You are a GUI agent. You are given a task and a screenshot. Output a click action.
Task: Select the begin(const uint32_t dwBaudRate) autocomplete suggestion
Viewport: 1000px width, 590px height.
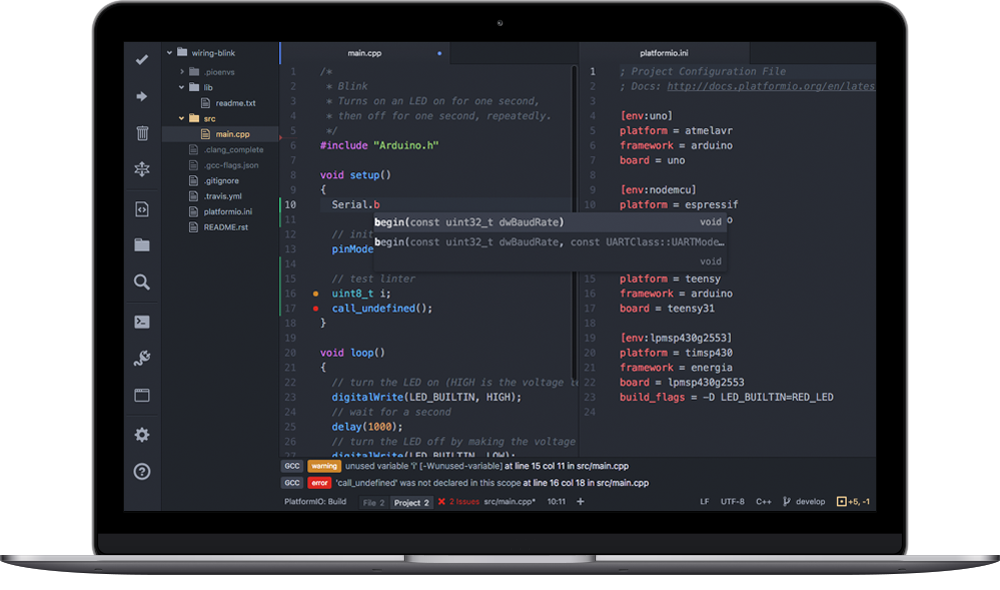tap(470, 221)
